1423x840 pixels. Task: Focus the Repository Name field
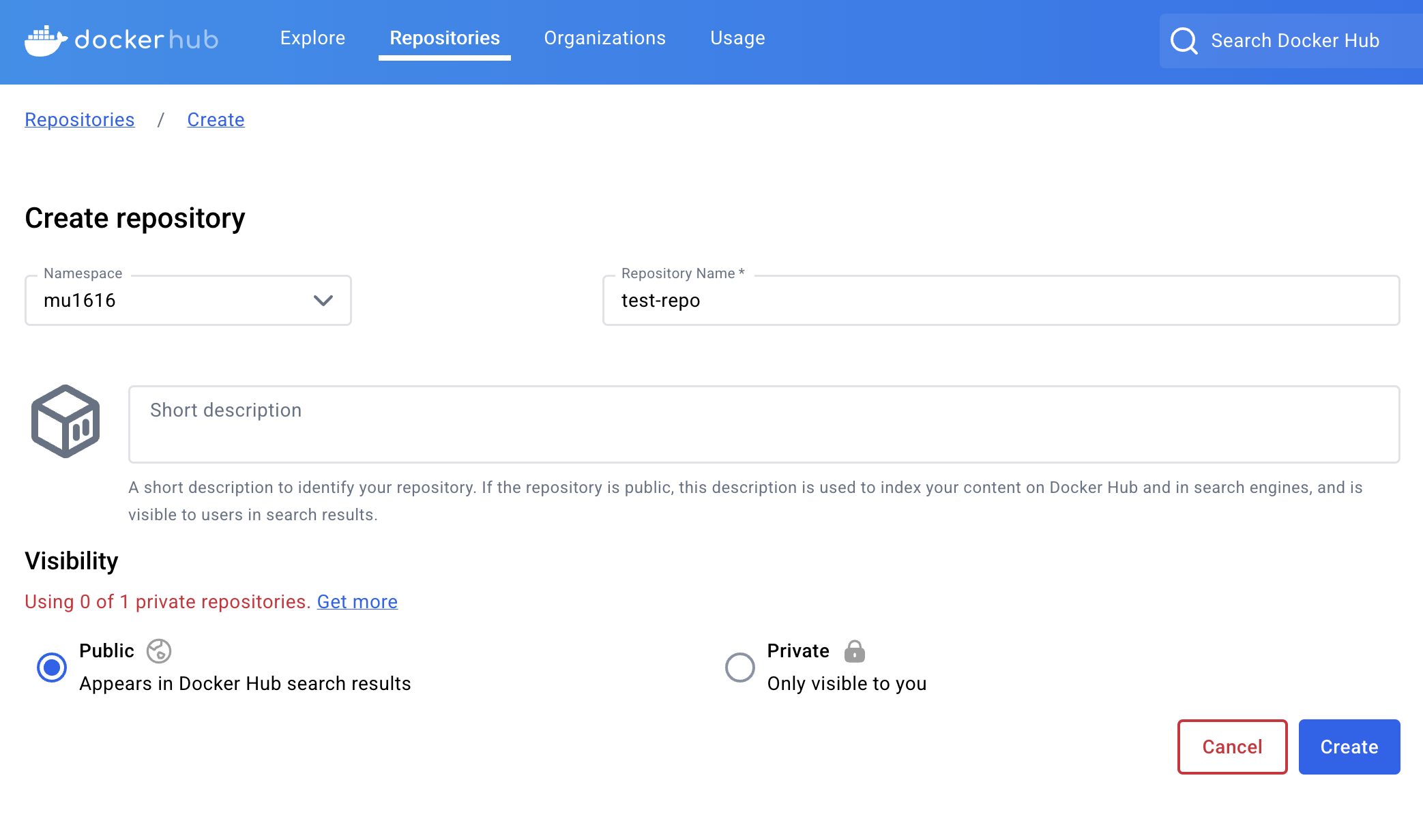point(1001,300)
